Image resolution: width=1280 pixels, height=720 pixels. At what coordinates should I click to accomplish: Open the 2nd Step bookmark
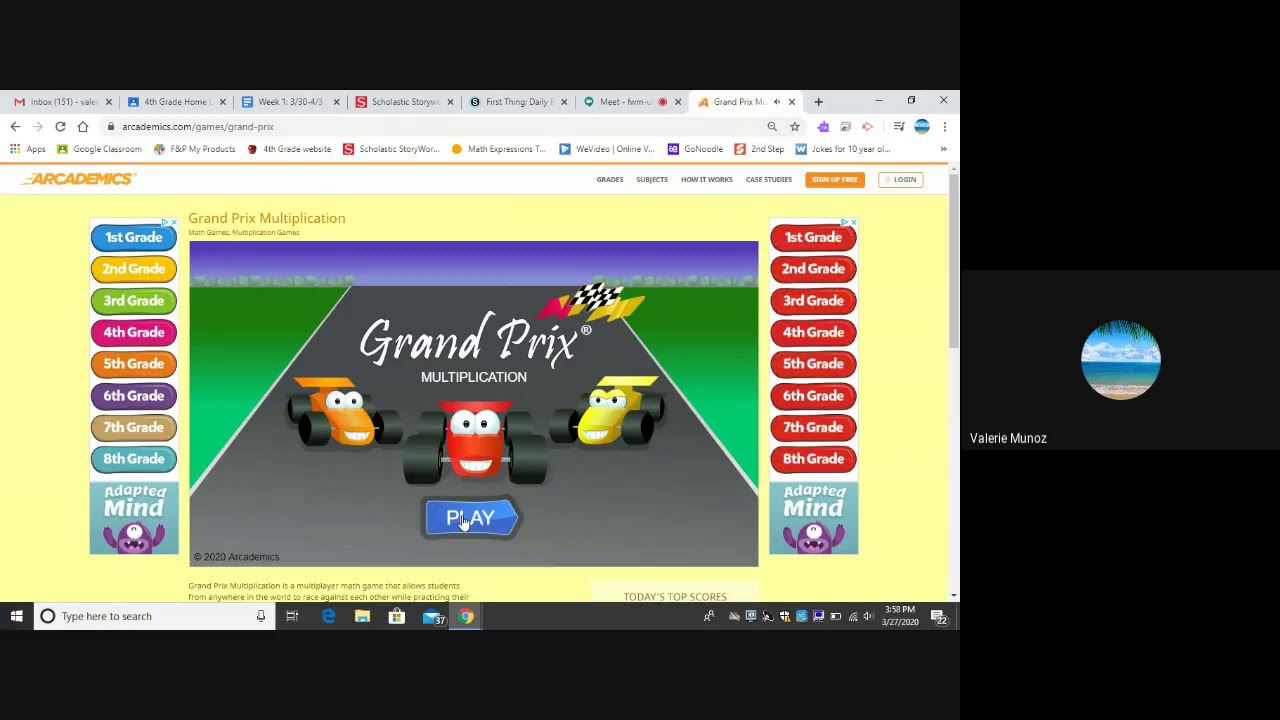759,149
